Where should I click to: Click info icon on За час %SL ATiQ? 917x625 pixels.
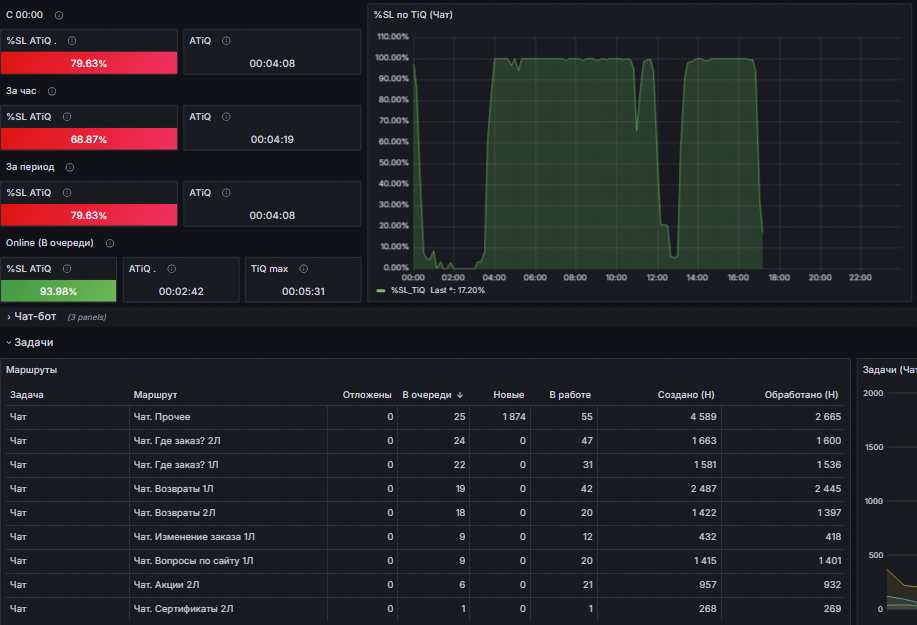pos(67,117)
